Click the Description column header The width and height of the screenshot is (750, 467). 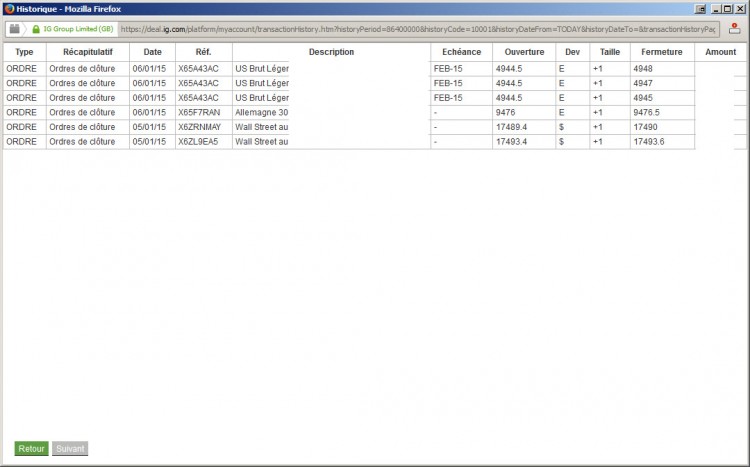331,52
